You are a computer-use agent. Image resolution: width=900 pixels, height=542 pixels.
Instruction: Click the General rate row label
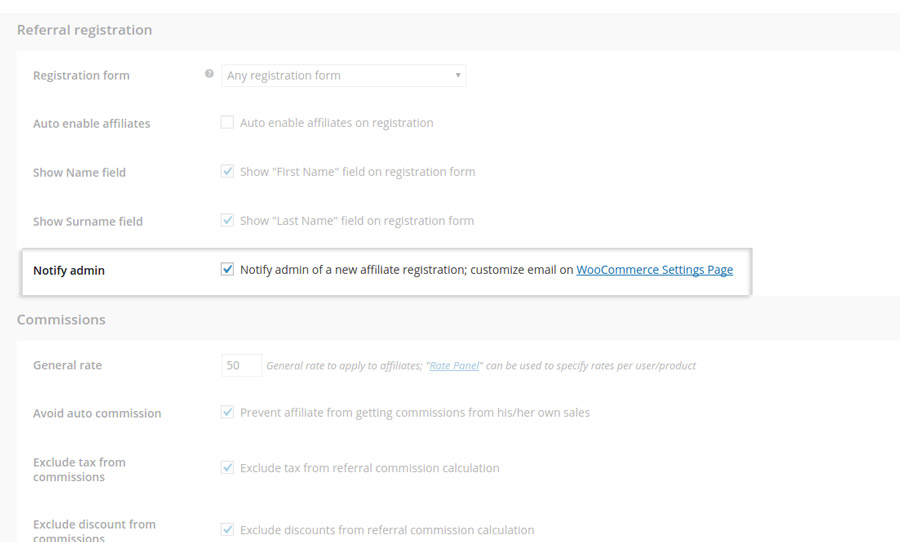pos(67,366)
